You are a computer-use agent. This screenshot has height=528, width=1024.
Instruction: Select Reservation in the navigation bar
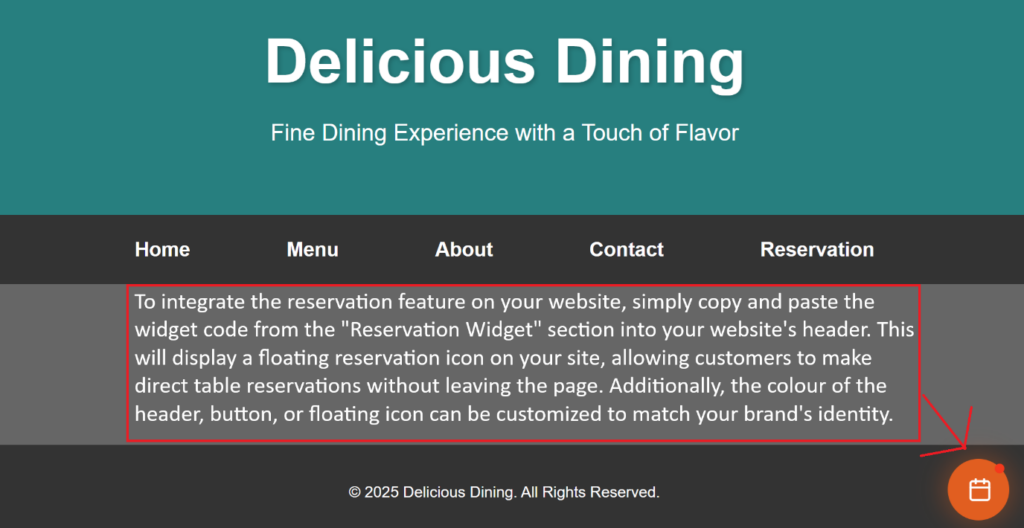click(817, 249)
